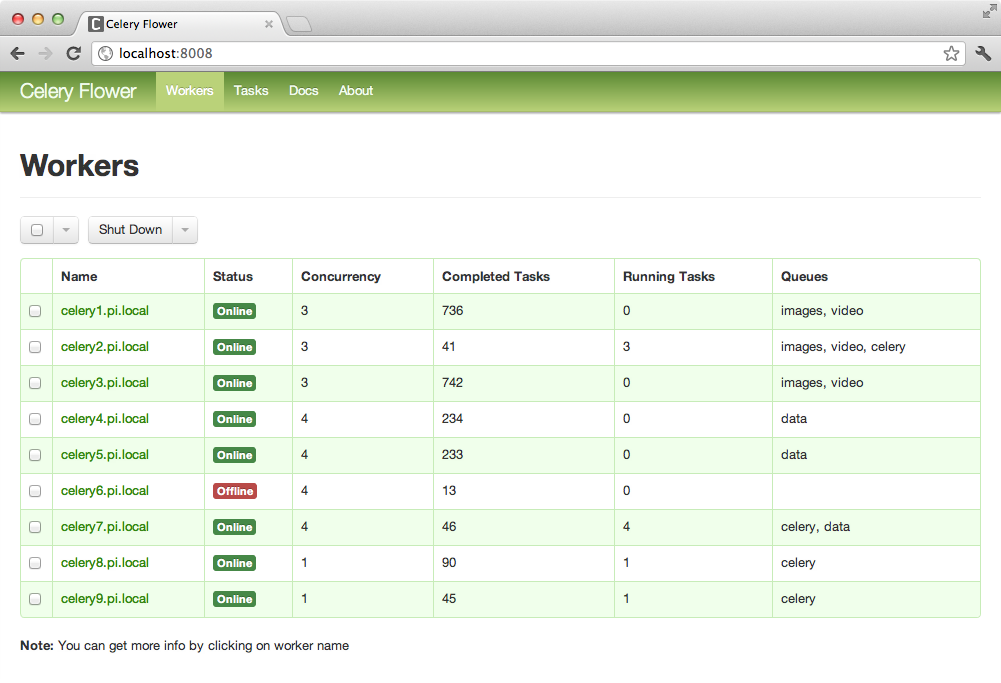Open worker celery9.pi.local details

[105, 599]
